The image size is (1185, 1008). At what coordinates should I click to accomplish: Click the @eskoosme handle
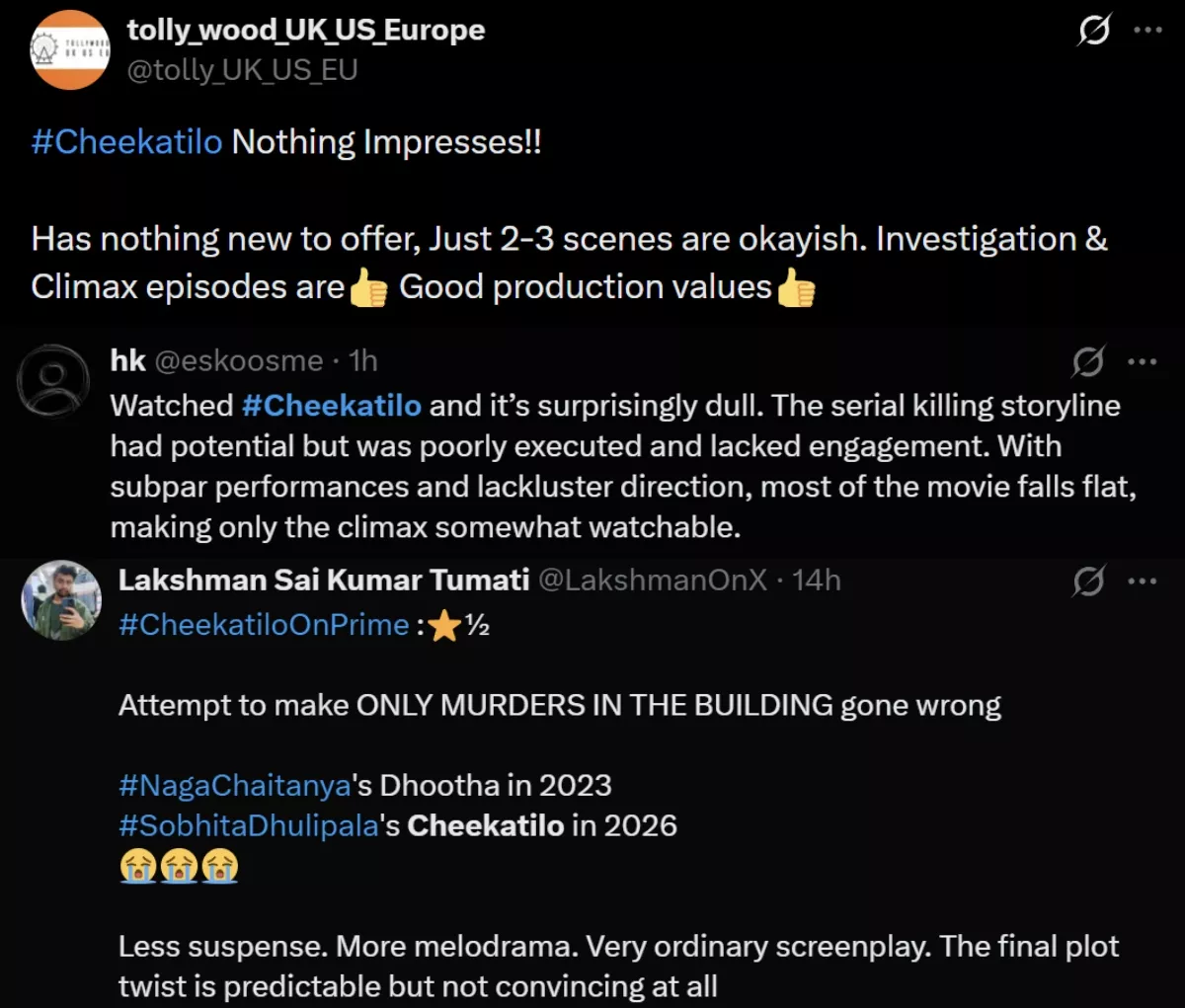click(x=239, y=361)
